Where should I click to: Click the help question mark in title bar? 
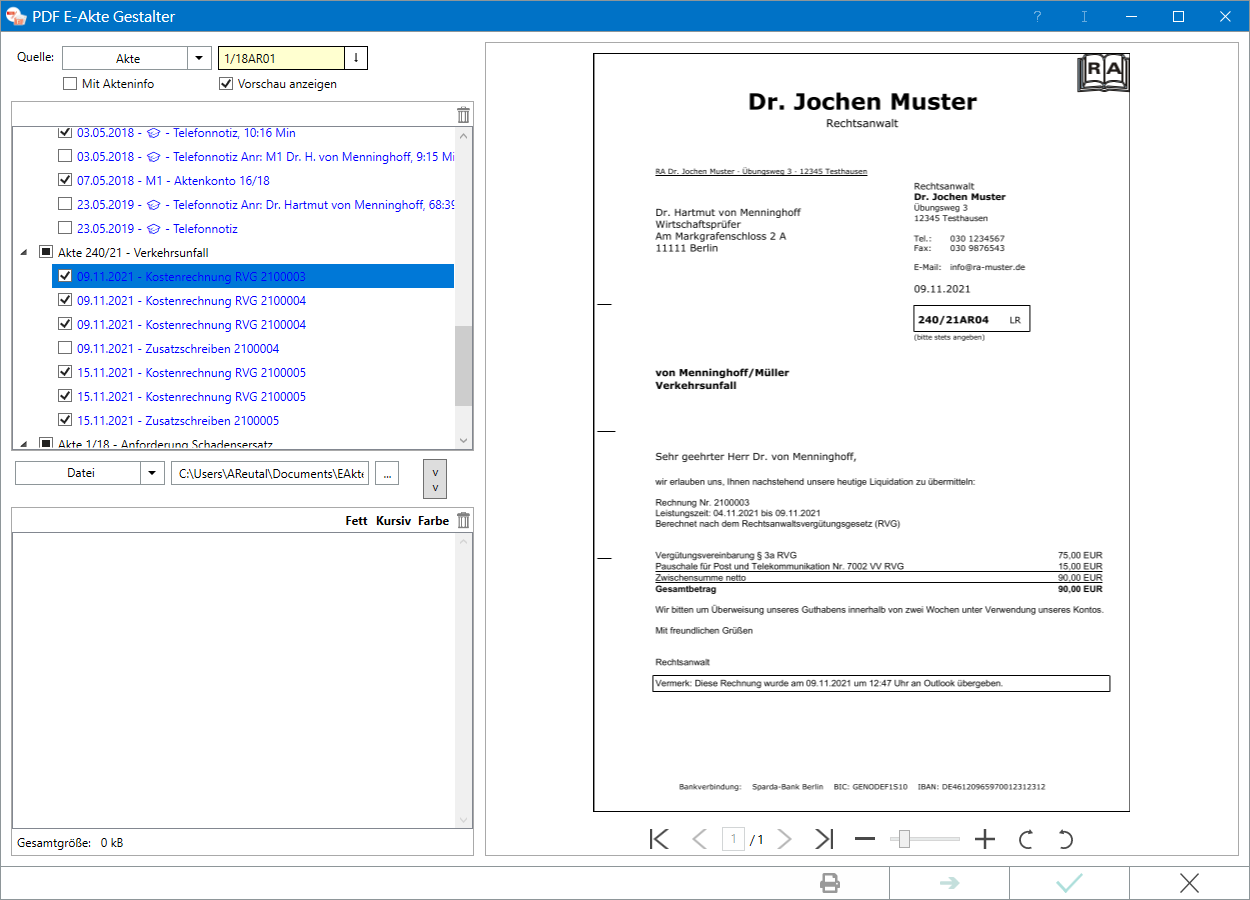(x=1038, y=16)
